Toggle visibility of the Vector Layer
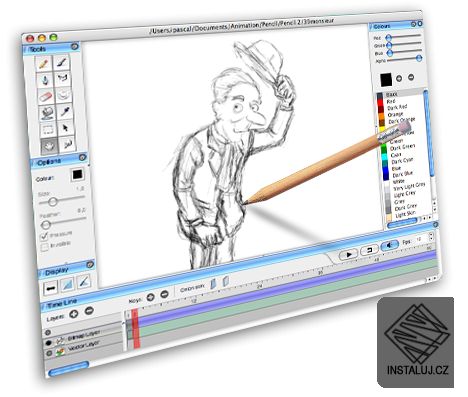This screenshot has height=397, width=468. tap(50, 353)
